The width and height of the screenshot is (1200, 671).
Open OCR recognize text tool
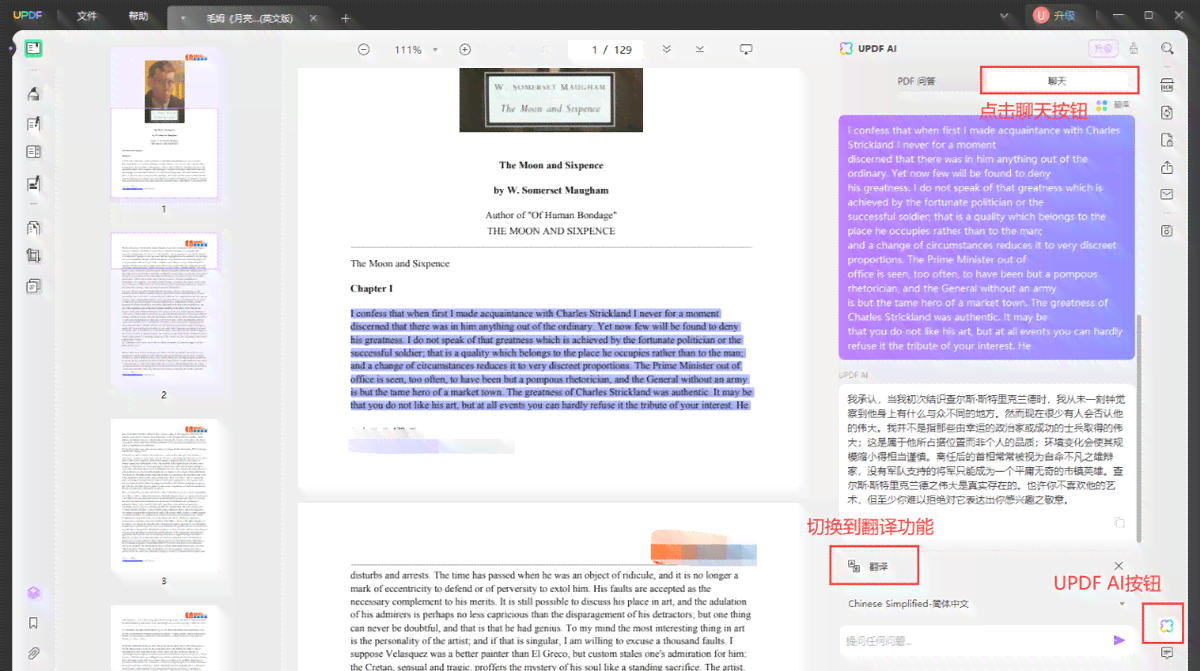[x=1167, y=86]
